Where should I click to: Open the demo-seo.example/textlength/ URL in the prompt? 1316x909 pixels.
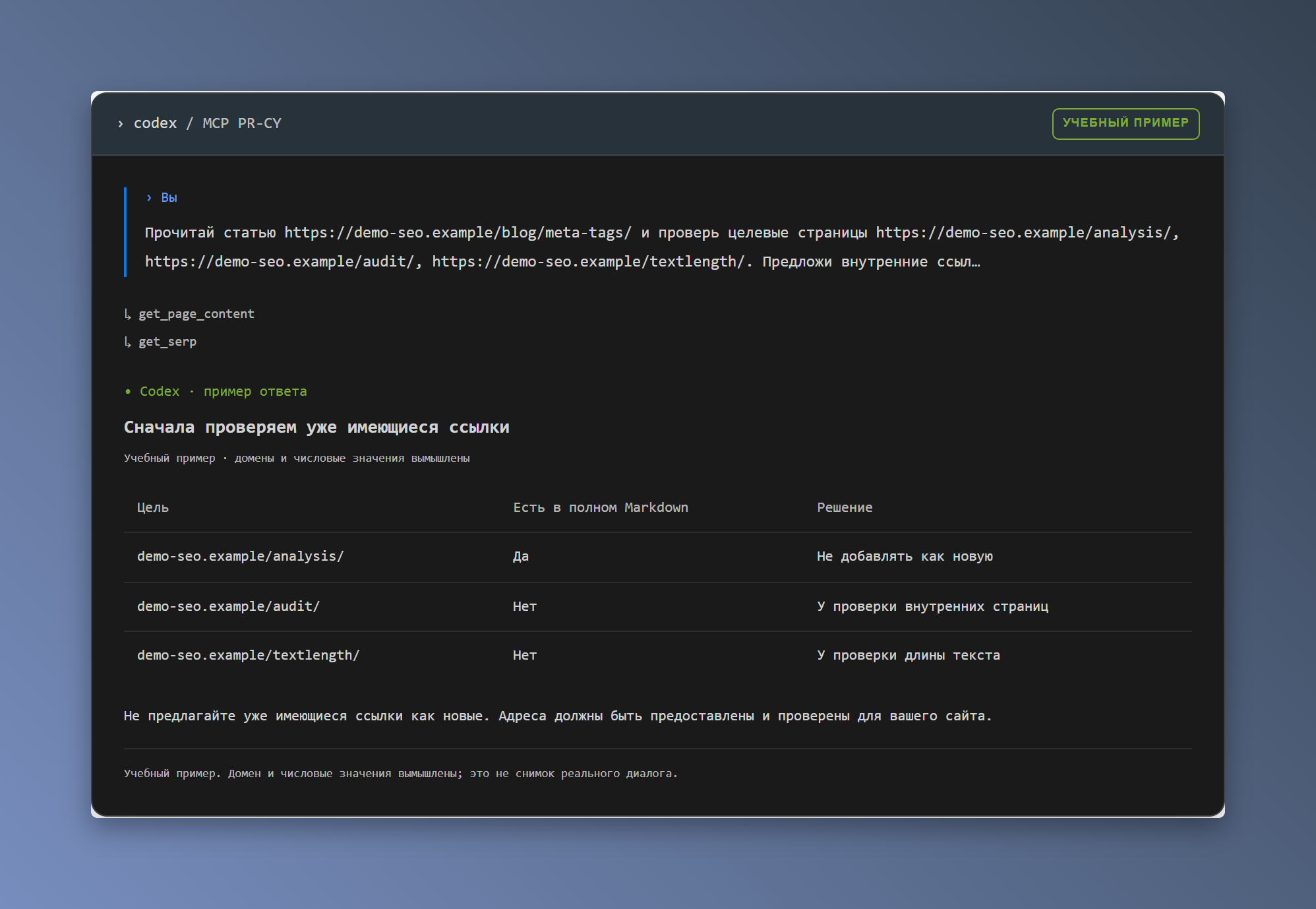588,262
